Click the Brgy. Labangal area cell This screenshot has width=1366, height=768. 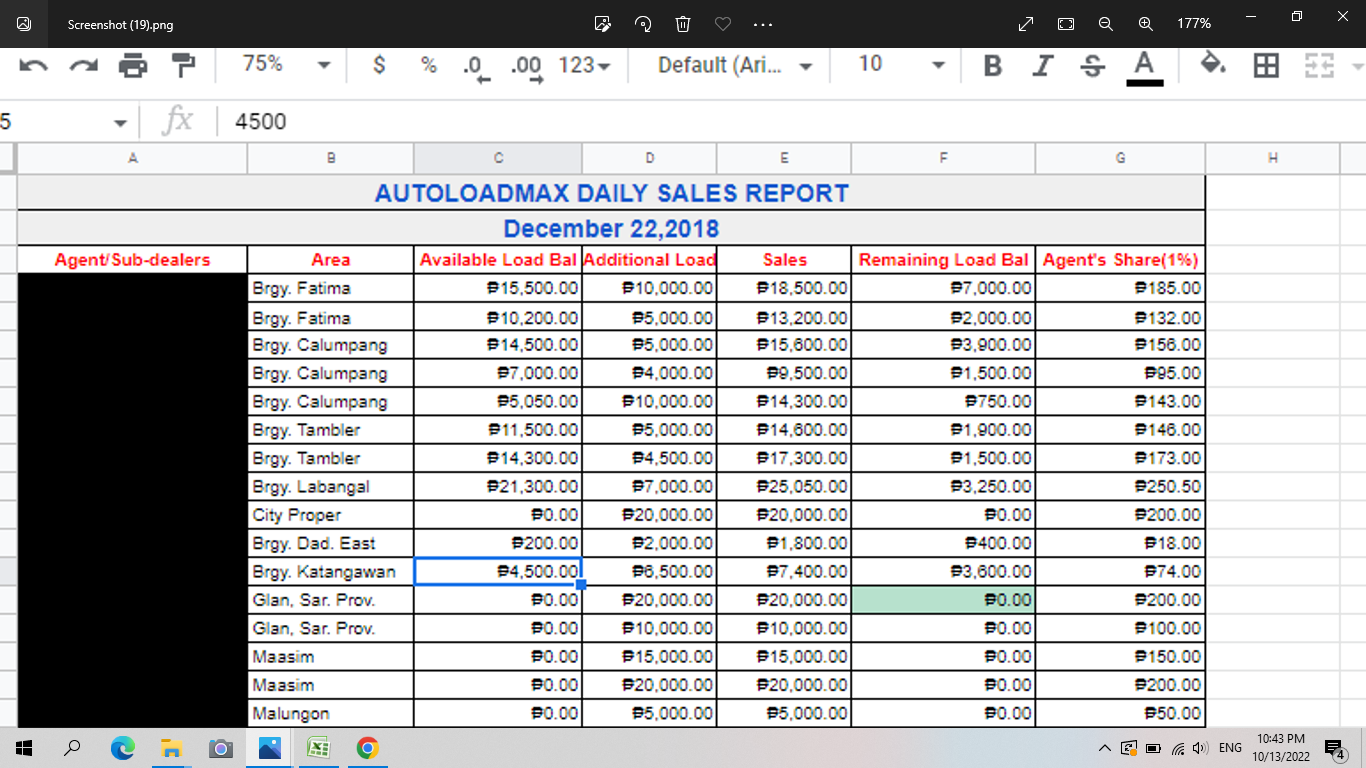[331, 487]
